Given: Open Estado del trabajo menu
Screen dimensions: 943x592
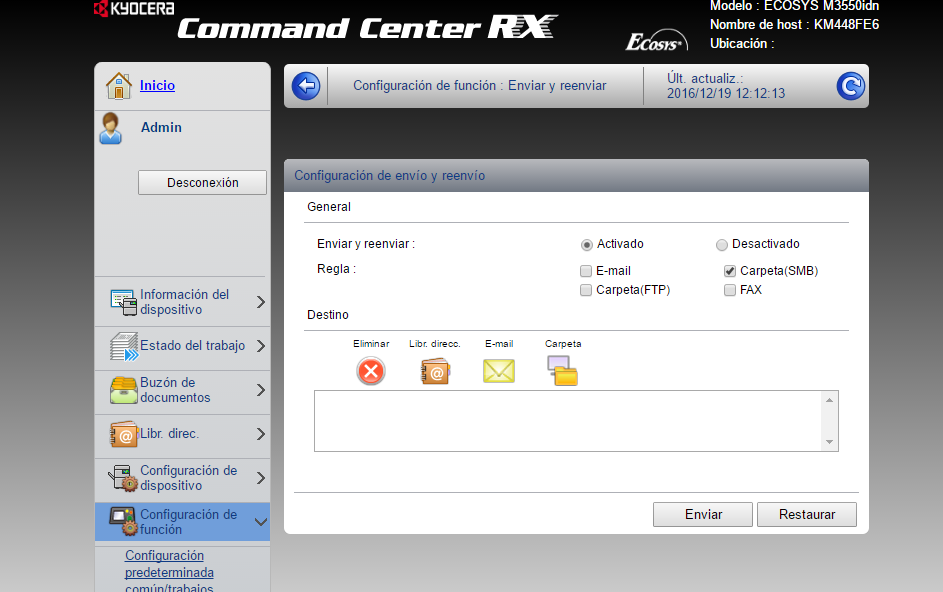Looking at the screenshot, I should pyautogui.click(x=182, y=346).
